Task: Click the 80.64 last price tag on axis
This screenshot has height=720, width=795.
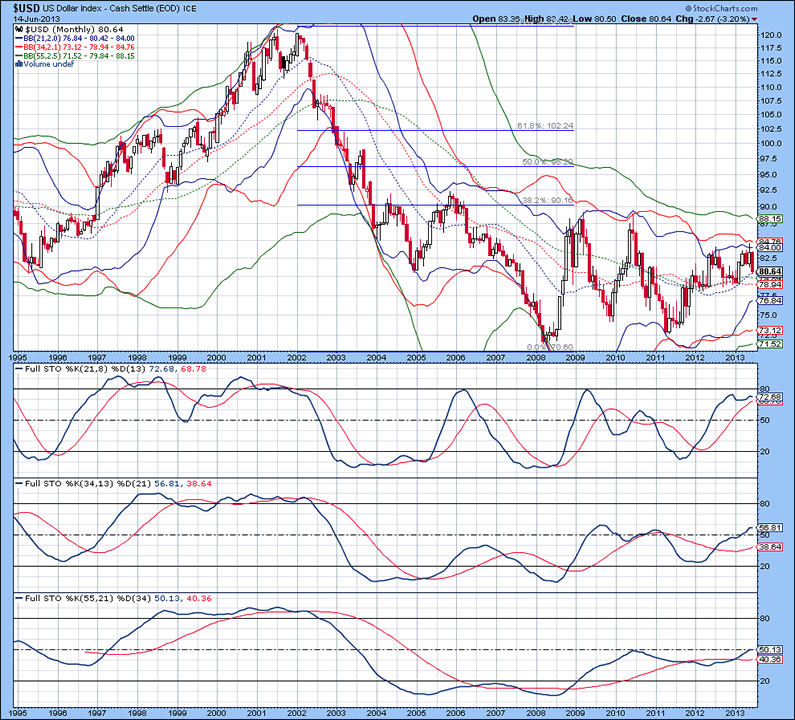Action: point(768,271)
